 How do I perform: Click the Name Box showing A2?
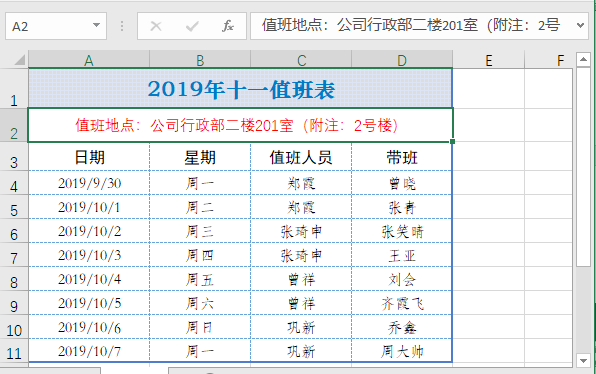(56, 26)
